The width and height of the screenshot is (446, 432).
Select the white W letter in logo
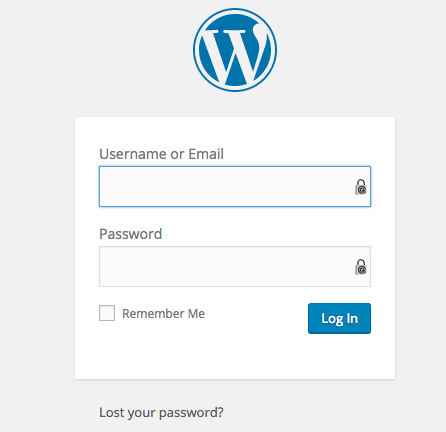(x=235, y=55)
